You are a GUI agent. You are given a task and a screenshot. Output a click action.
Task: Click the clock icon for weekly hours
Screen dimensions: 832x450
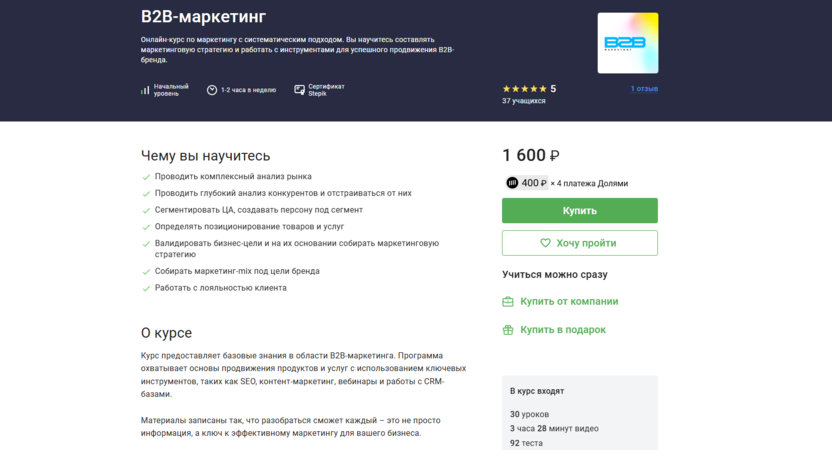212,90
